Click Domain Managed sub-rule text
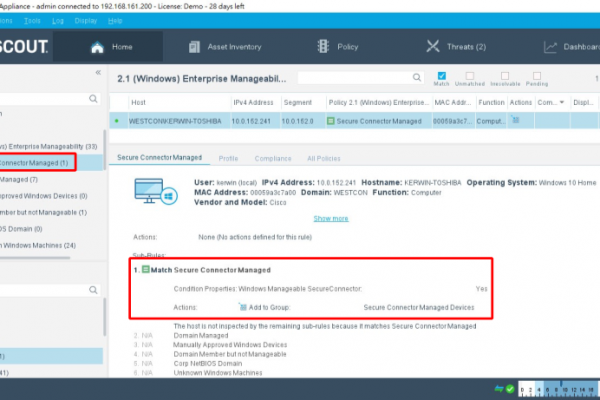600x400 pixels. point(201,336)
